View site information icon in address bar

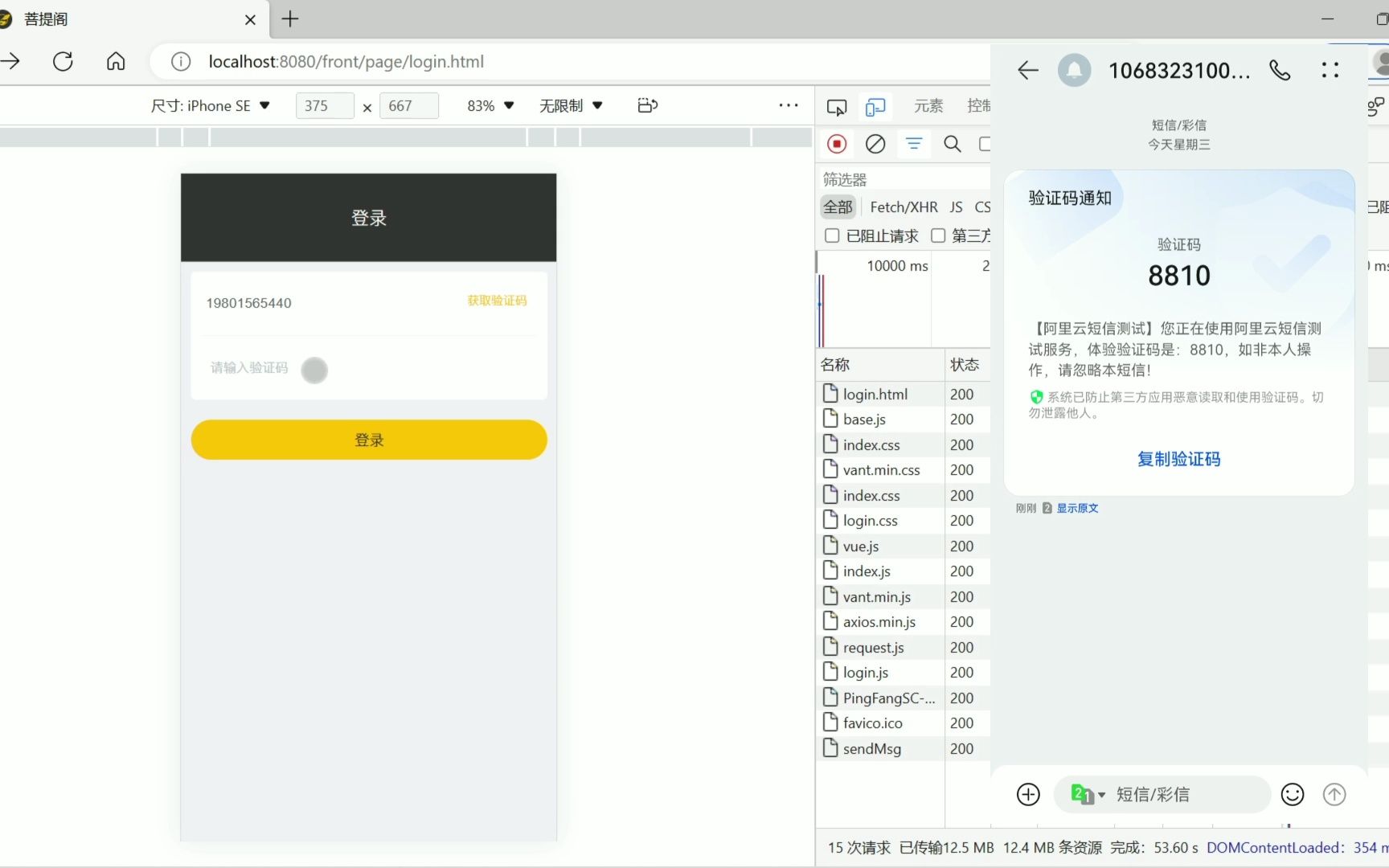coord(181,62)
